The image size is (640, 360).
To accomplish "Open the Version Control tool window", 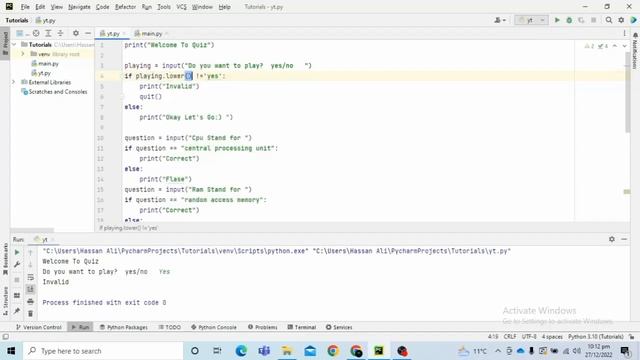I will (38, 327).
